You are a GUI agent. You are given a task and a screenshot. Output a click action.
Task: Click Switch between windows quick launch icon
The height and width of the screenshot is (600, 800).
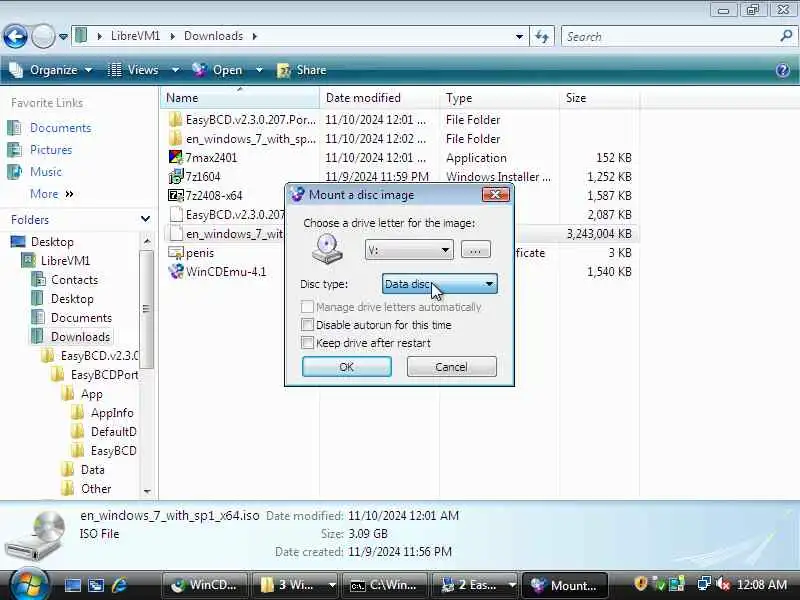click(96, 585)
